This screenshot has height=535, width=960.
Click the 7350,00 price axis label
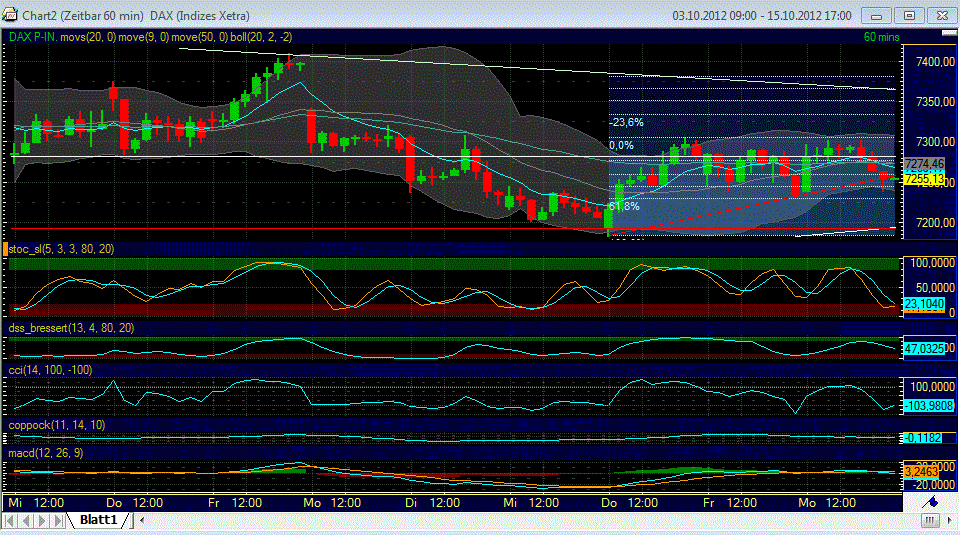(936, 102)
